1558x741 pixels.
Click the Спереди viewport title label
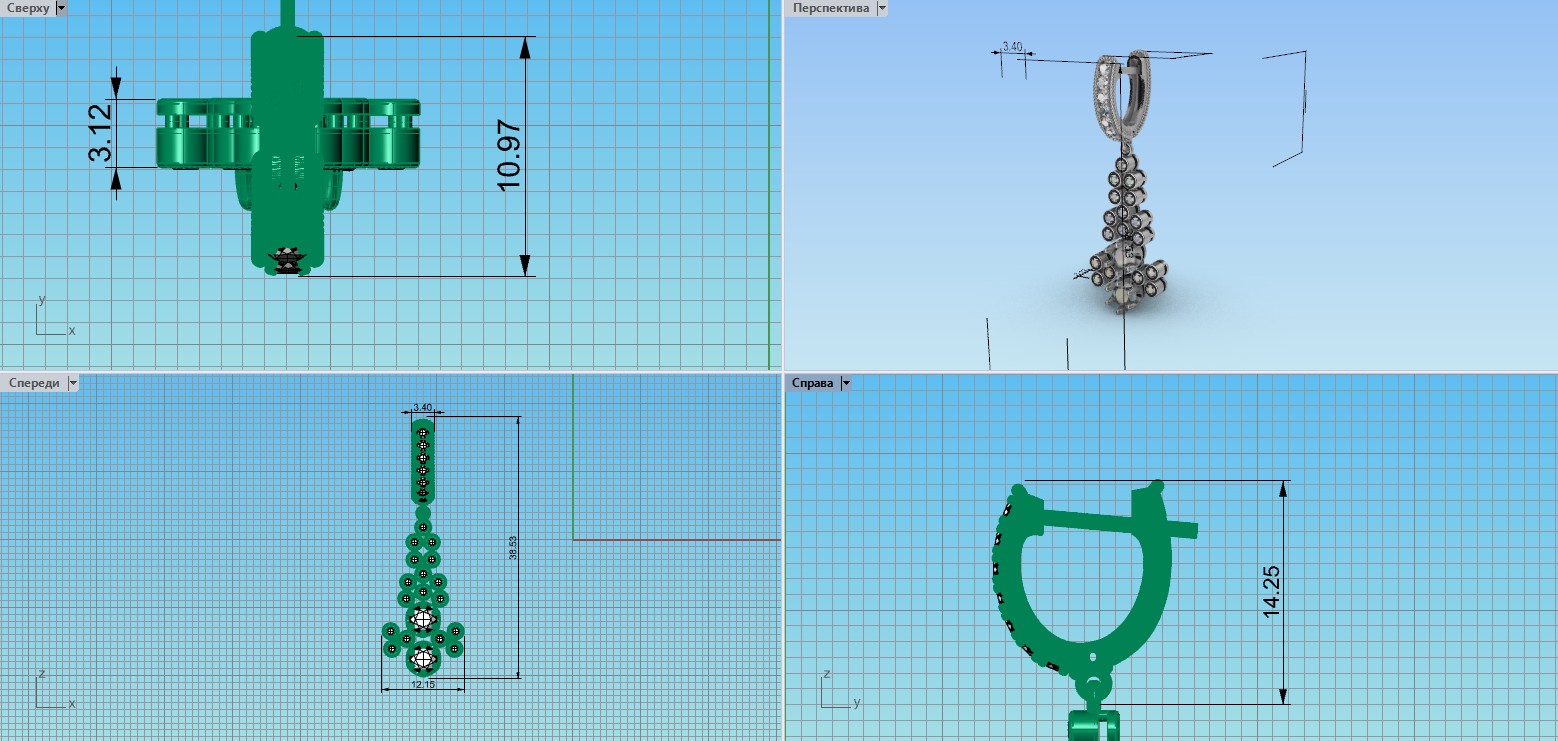point(32,383)
